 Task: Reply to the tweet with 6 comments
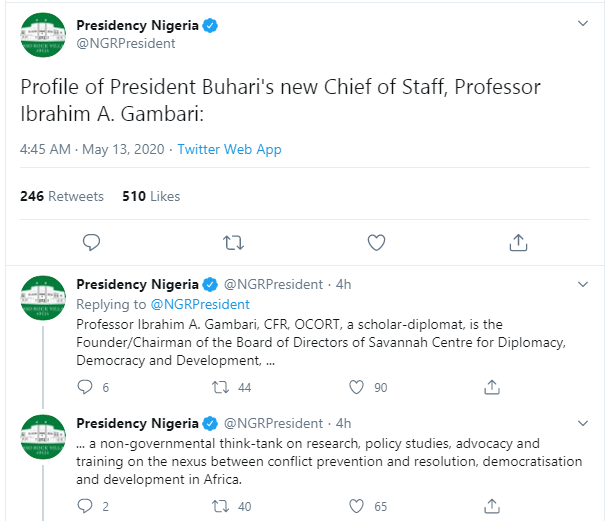click(85, 387)
